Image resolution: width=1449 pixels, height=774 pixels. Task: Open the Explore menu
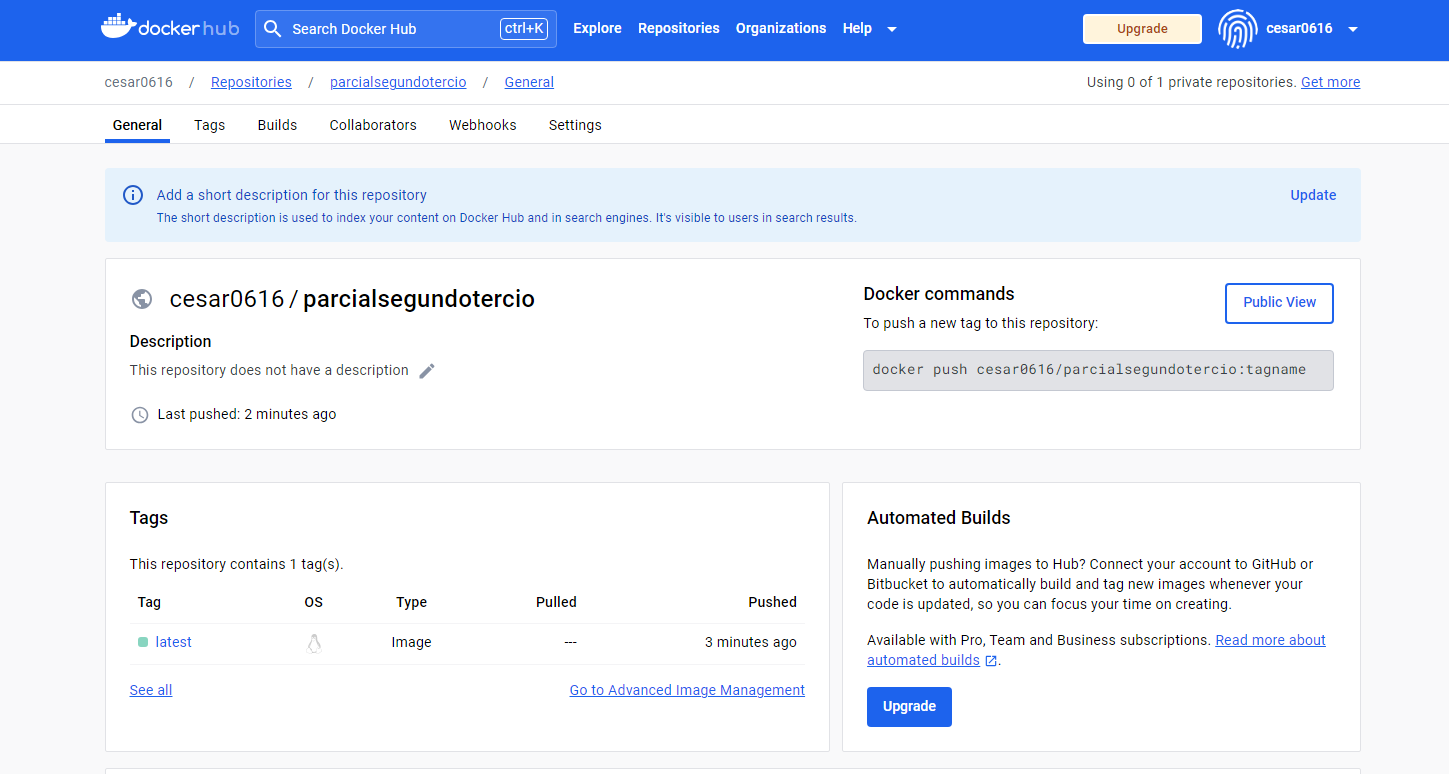[x=597, y=28]
